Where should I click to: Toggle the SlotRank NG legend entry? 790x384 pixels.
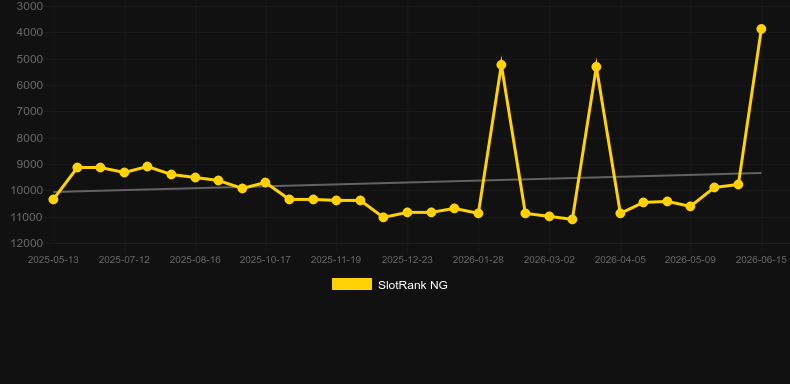389,285
